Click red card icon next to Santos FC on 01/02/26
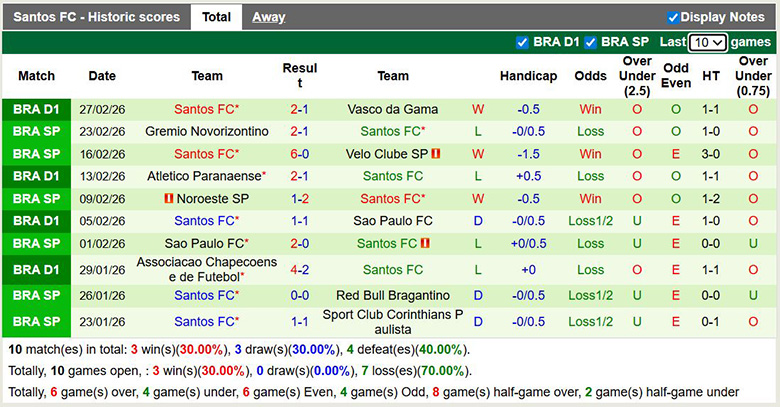Viewport: 780px width, 407px height. coord(426,243)
